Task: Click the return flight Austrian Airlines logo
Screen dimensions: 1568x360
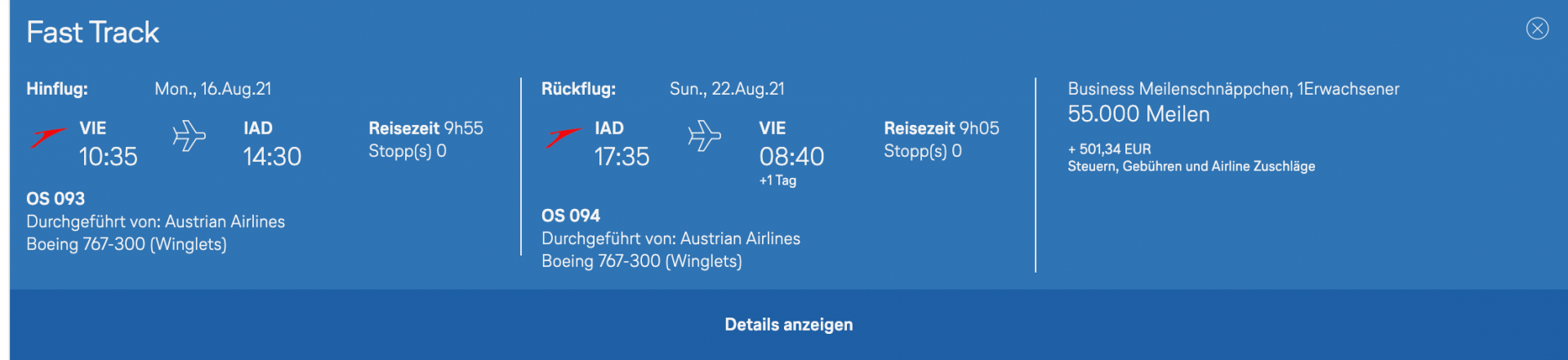Action: tap(563, 137)
